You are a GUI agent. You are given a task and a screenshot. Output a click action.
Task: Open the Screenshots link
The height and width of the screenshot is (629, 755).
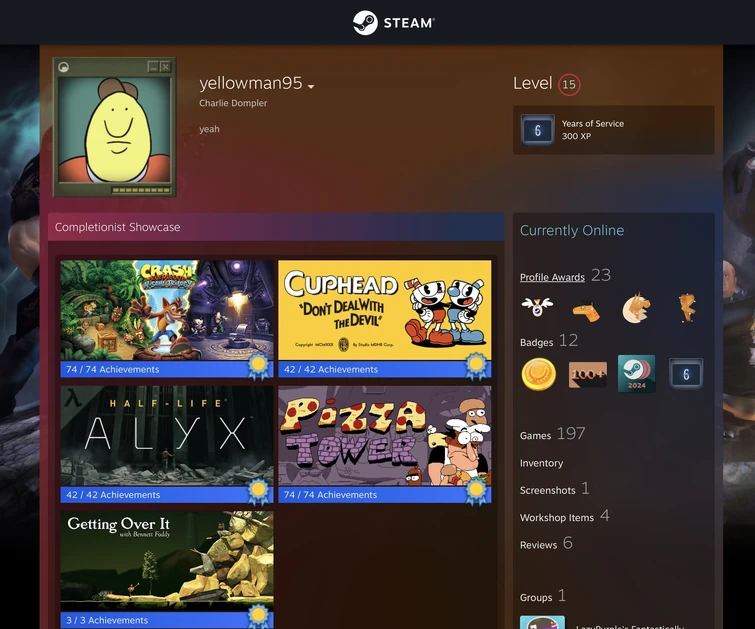click(547, 490)
